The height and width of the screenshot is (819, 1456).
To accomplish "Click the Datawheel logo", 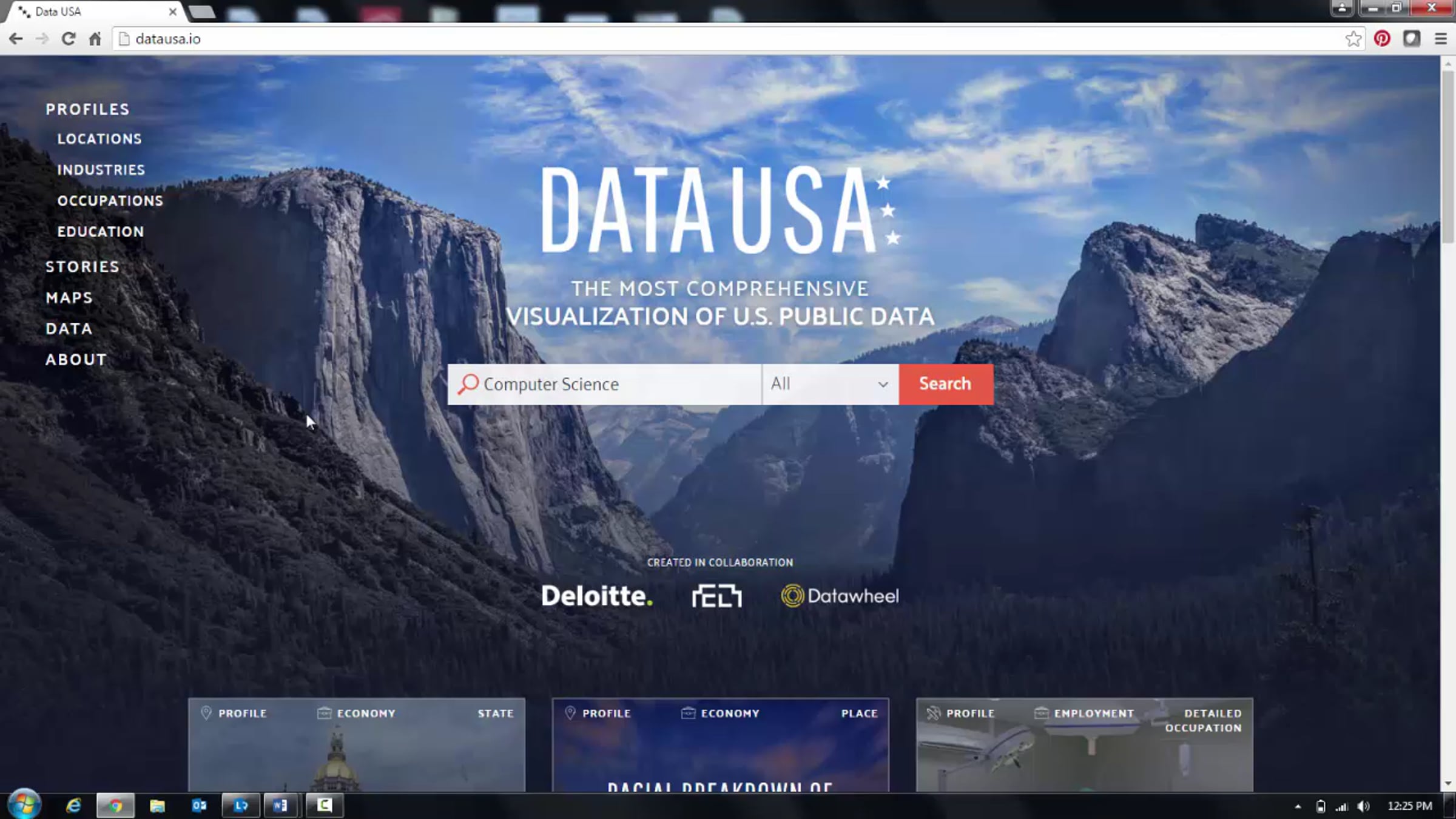I will 840,596.
